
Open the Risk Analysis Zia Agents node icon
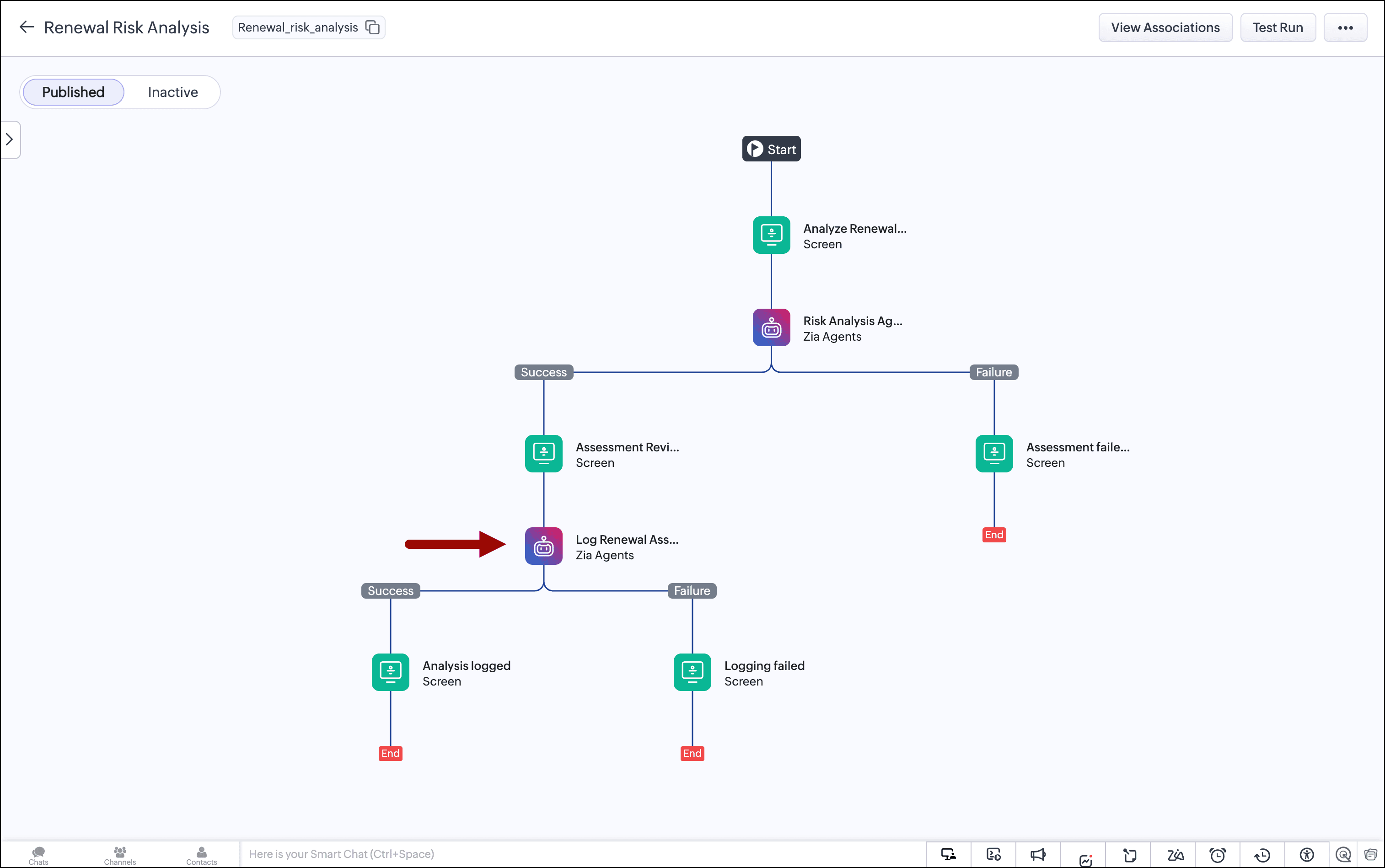pyautogui.click(x=771, y=327)
